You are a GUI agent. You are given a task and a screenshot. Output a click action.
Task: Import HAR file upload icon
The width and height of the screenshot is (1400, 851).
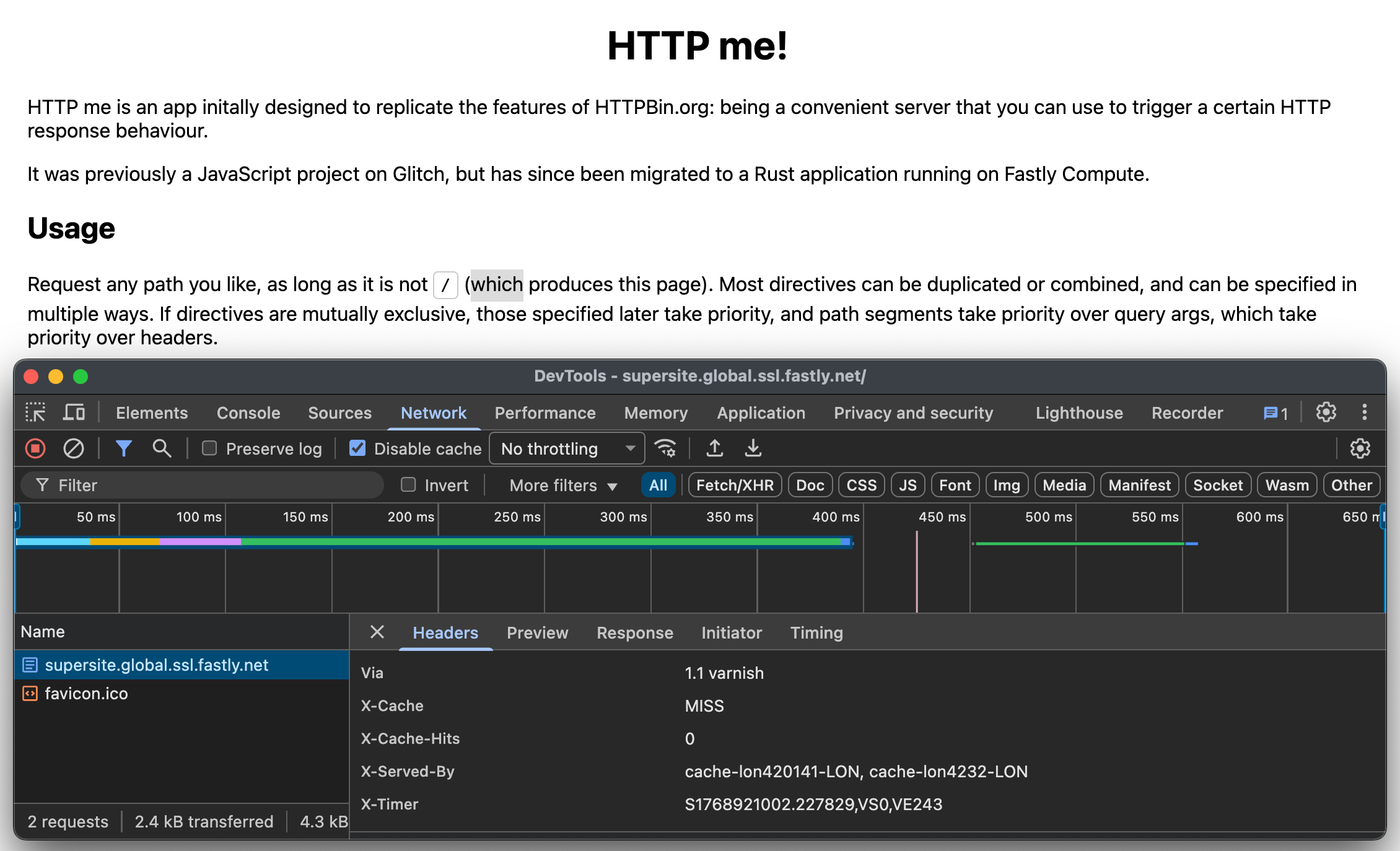714,448
